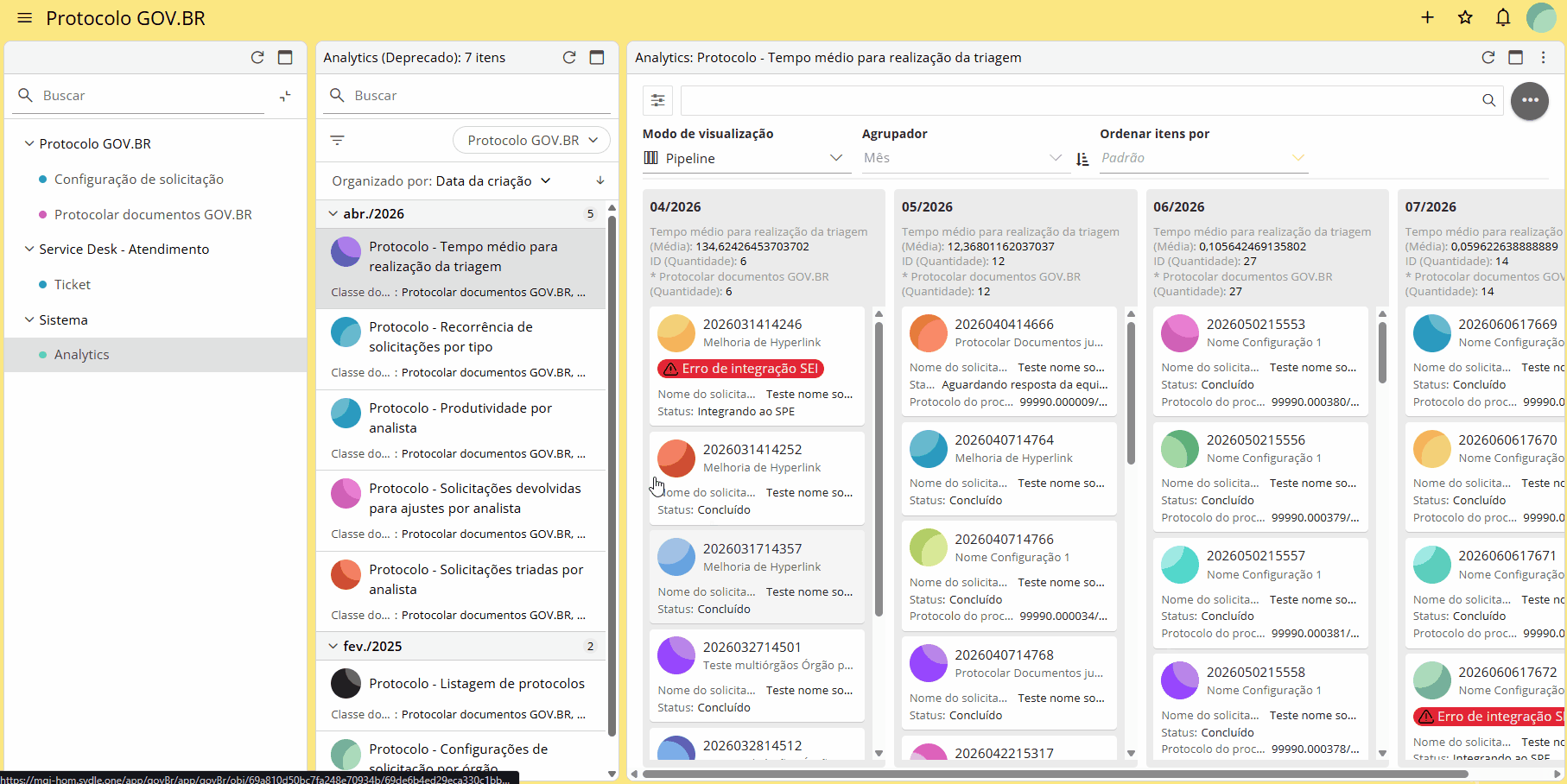Open the hamburger navigation menu
Image resolution: width=1567 pixels, height=784 pixels.
25,18
